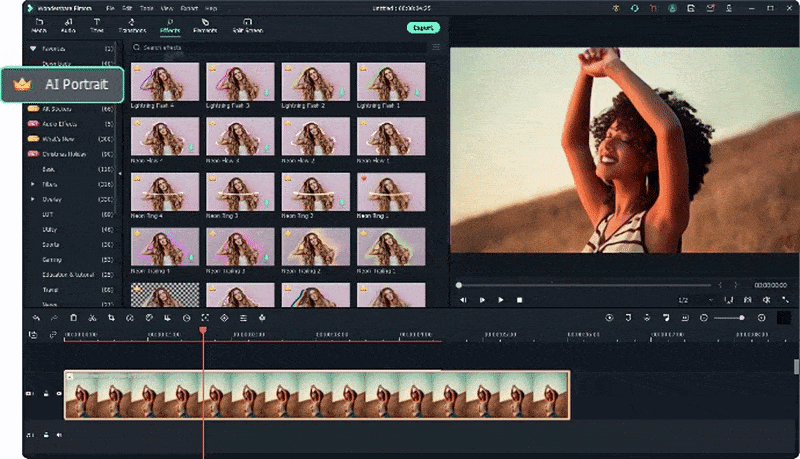The width and height of the screenshot is (800, 459).
Task: Open the color palette icon
Action: [x=149, y=318]
